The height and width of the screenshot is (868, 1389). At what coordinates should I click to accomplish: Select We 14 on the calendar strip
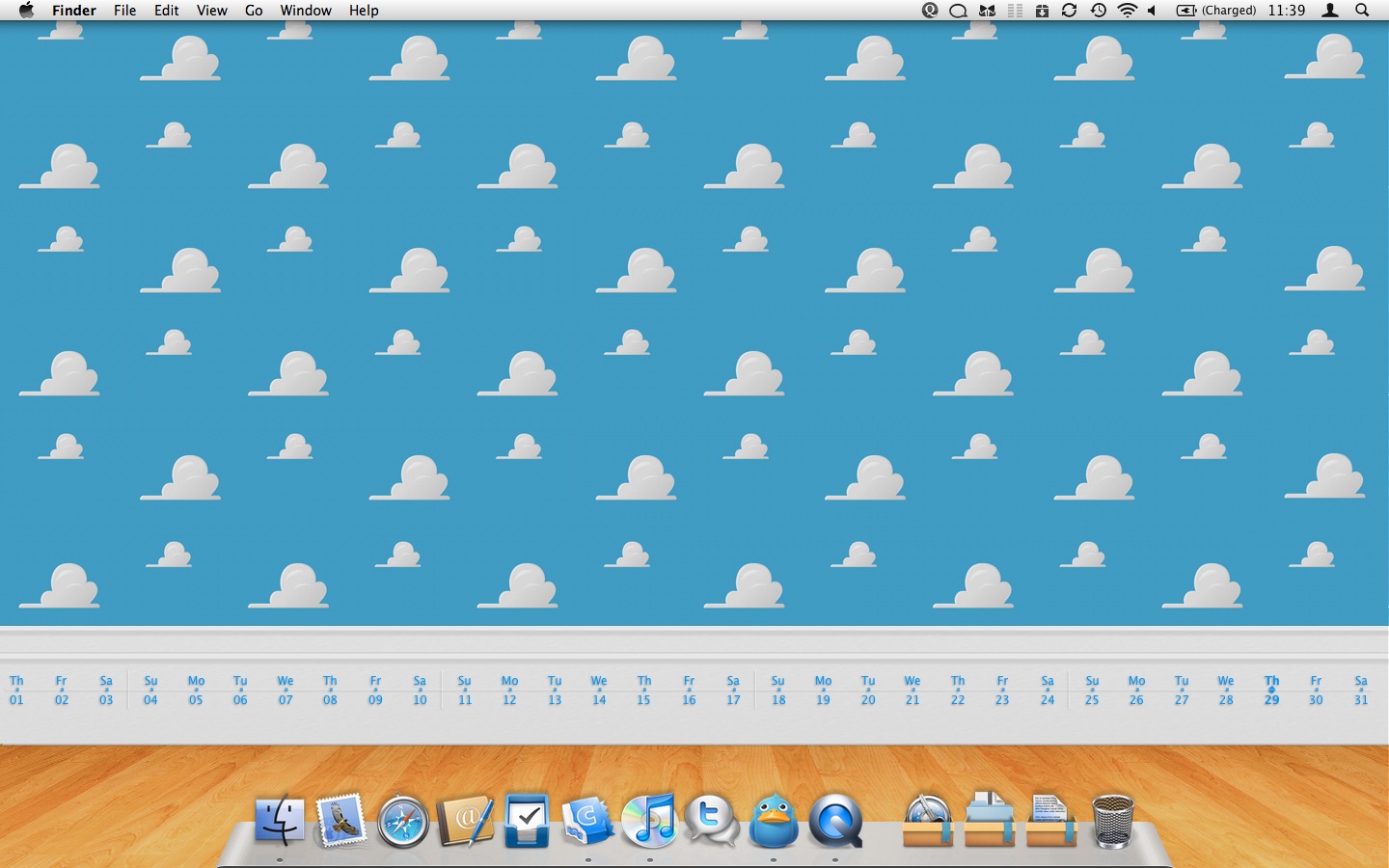599,691
